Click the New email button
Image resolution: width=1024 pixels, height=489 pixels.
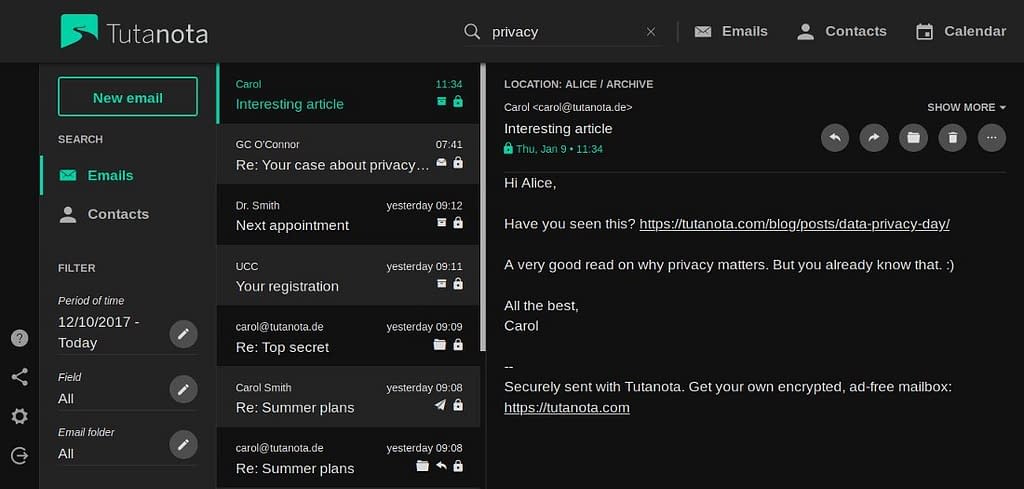click(128, 97)
